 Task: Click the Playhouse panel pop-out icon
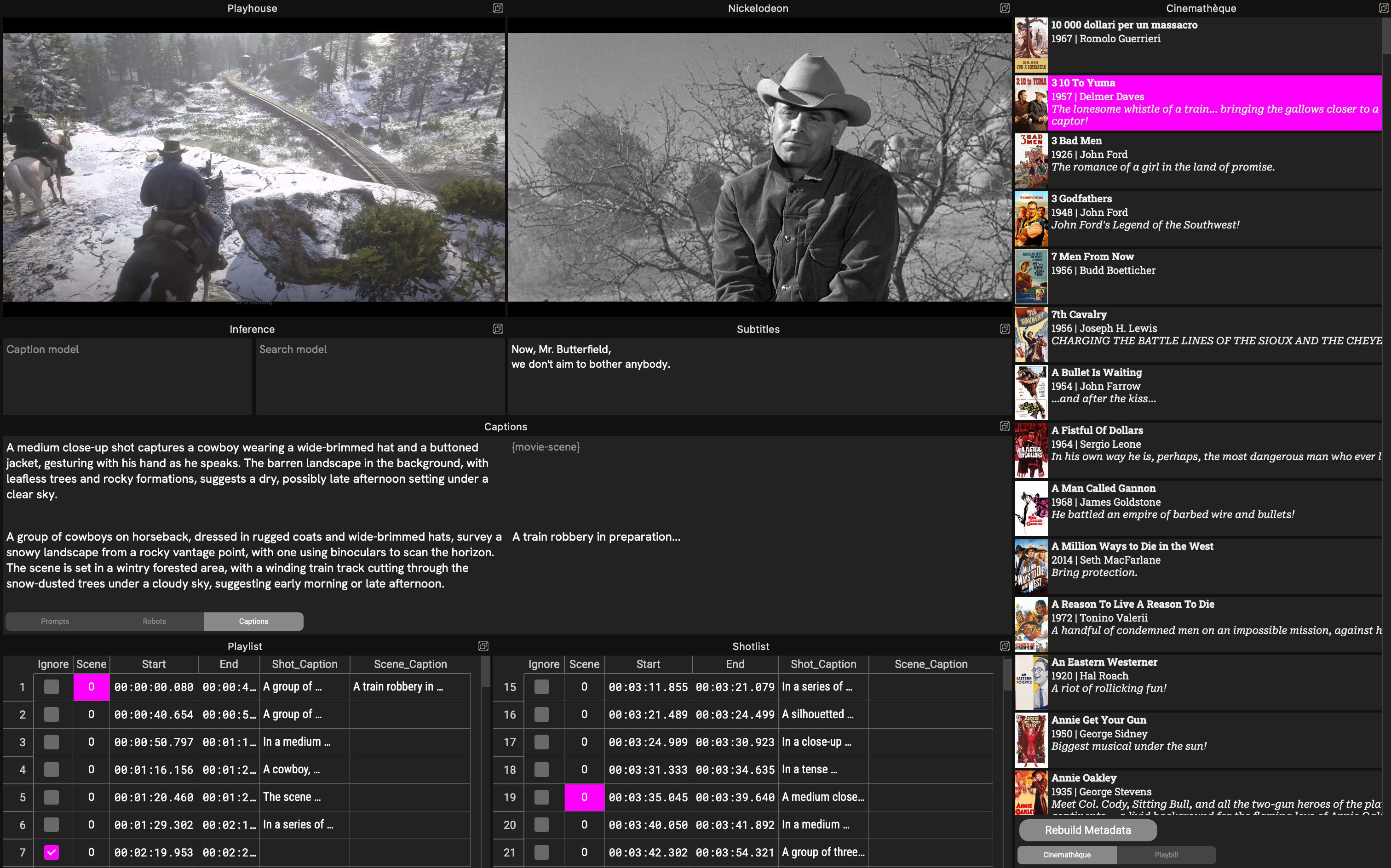[x=498, y=8]
